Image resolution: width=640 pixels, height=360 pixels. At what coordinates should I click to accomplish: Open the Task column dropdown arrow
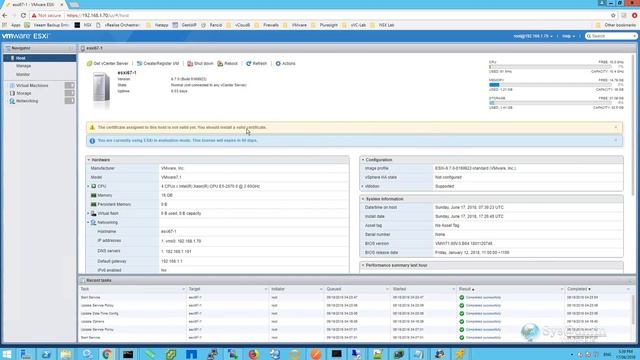tap(183, 289)
